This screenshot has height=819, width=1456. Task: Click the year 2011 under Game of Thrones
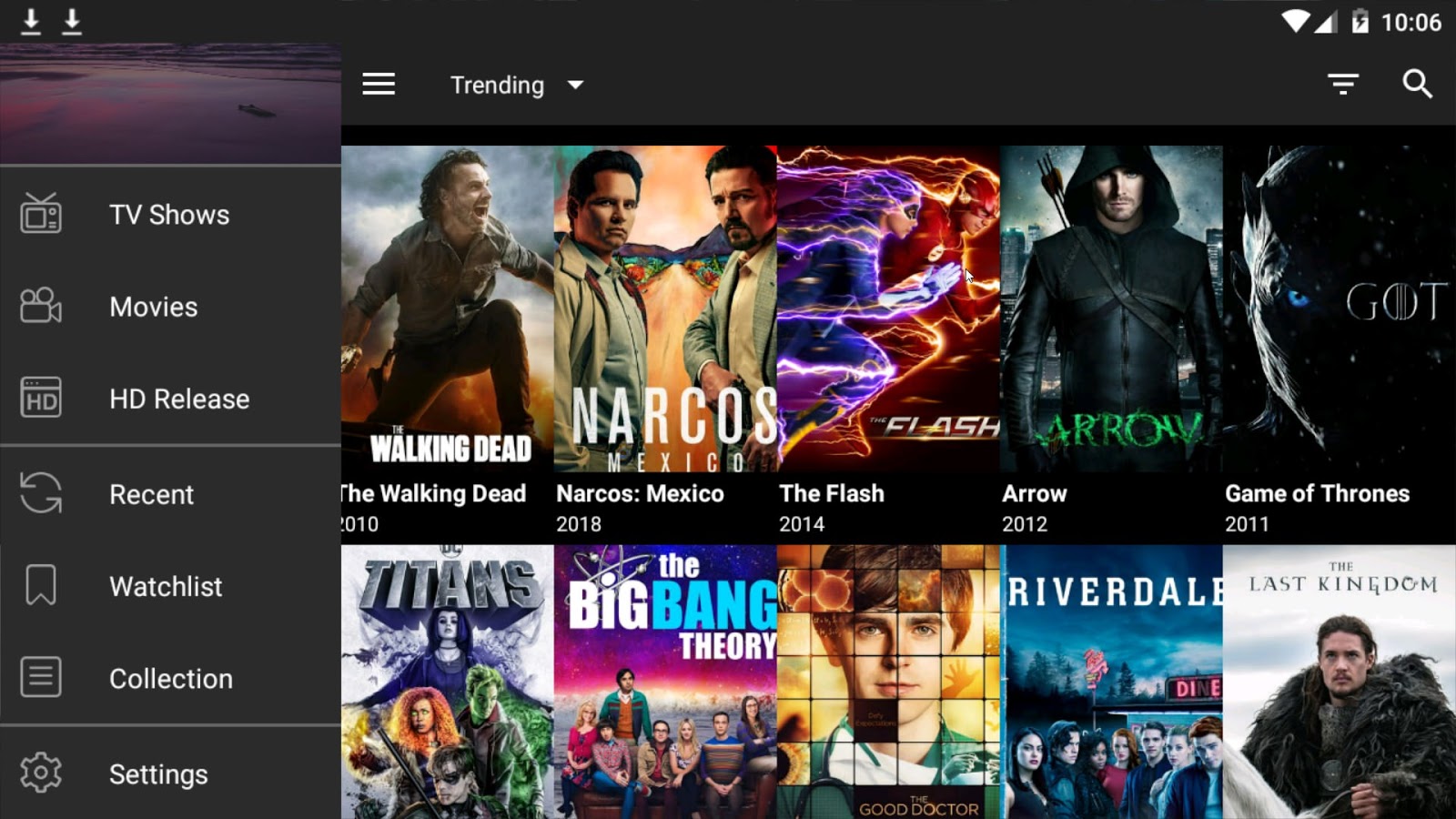pos(1247,524)
